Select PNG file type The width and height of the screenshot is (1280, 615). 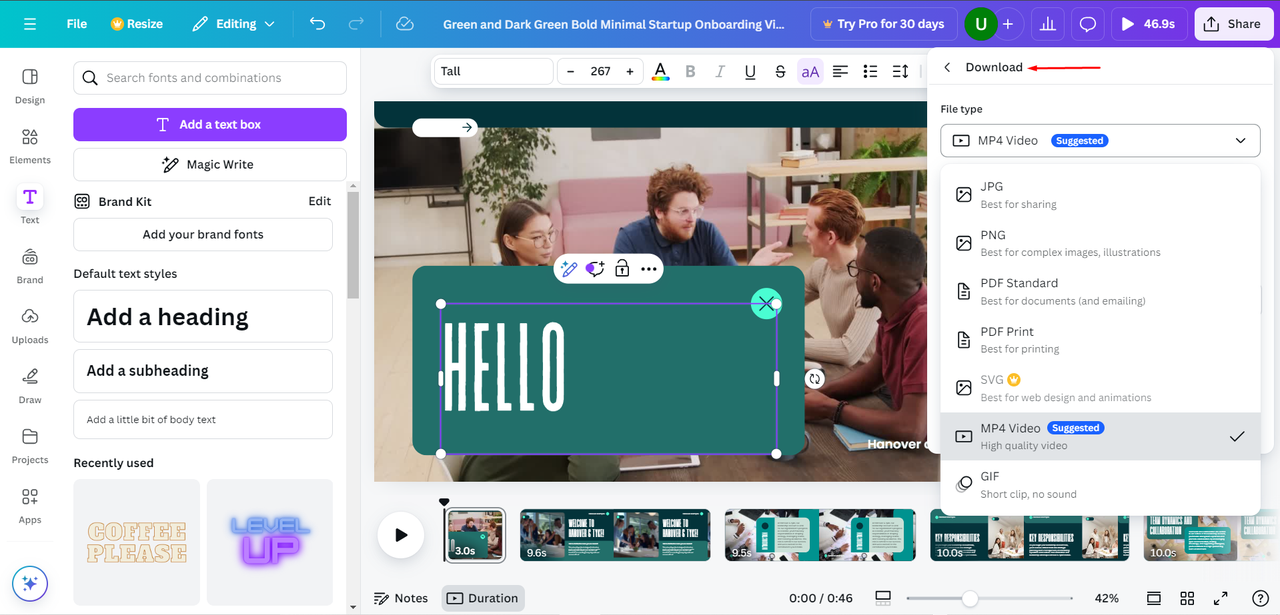click(x=1100, y=243)
